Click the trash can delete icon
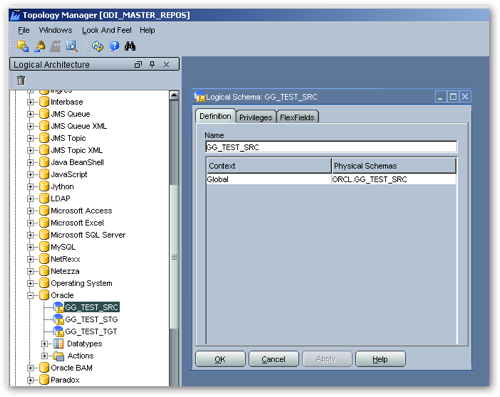The image size is (500, 397). 21,80
